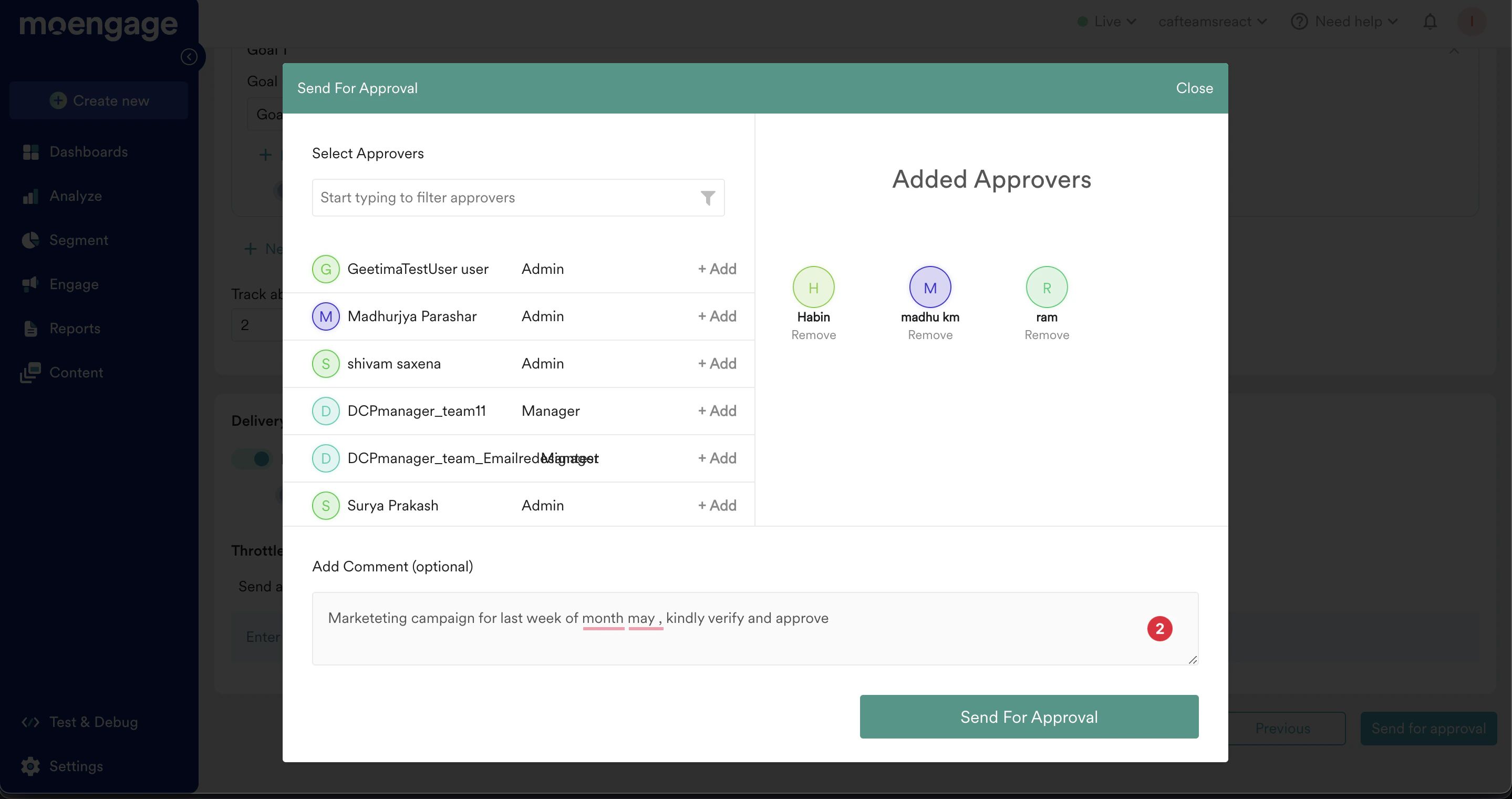Click the GeetimaTestUser avatar icon
Viewport: 1512px width, 799px height.
[x=326, y=270]
